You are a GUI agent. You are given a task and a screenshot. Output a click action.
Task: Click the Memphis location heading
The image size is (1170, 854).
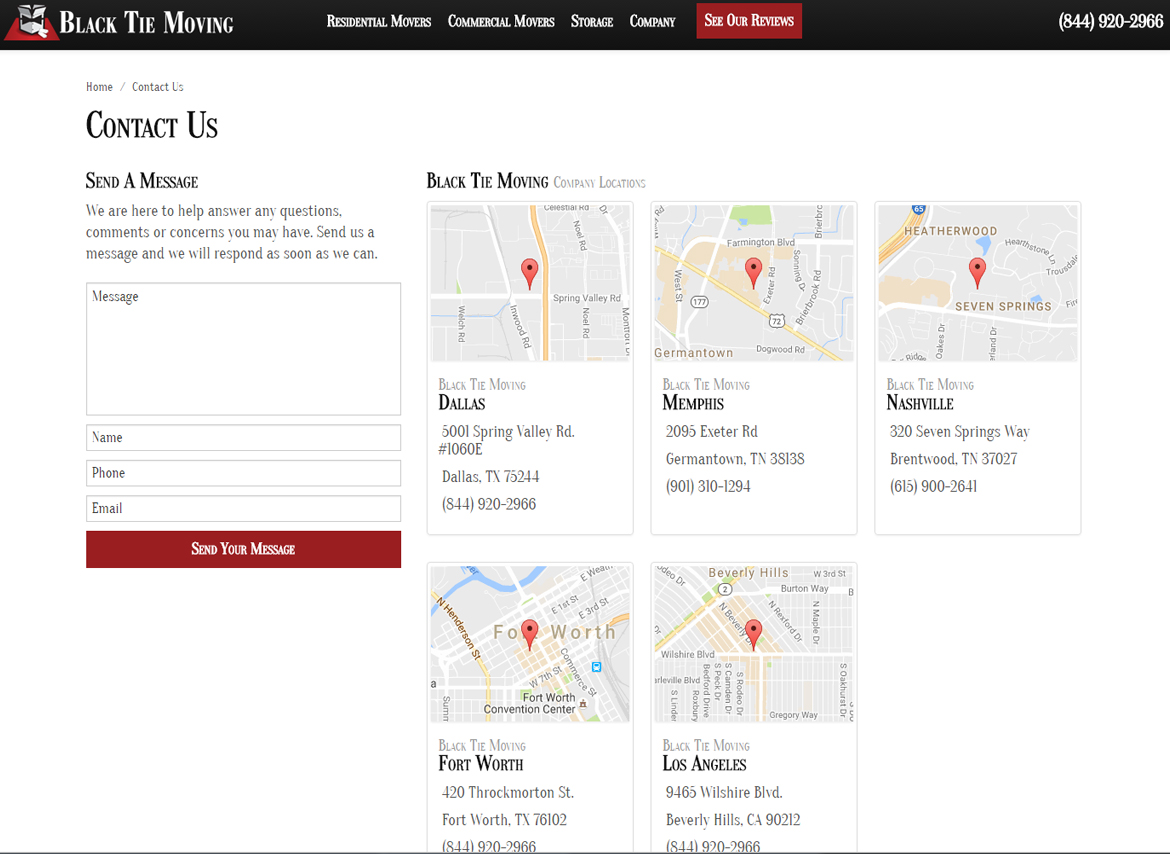coord(693,404)
